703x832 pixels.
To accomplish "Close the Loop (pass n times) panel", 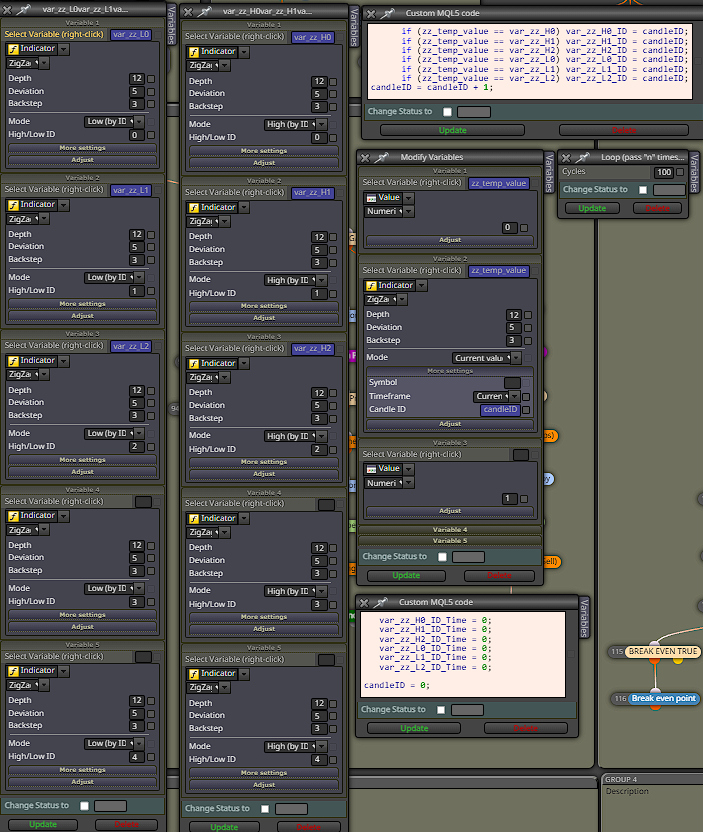I will click(x=566, y=158).
